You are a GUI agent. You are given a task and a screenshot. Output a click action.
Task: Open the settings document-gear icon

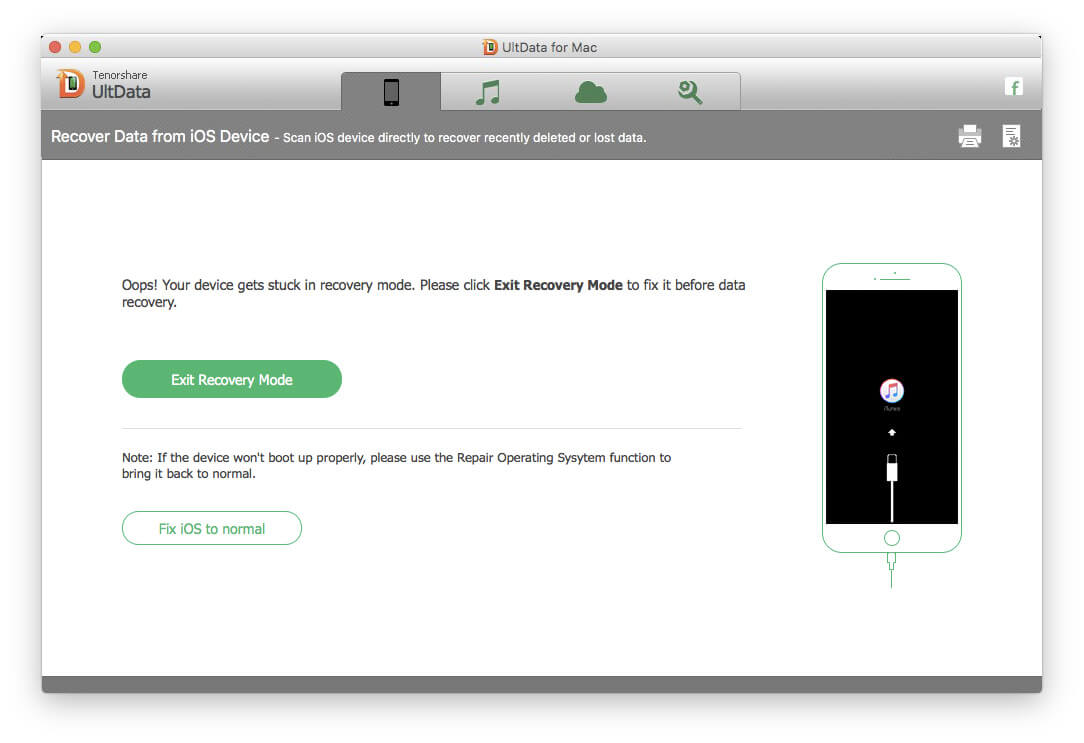coord(1011,137)
